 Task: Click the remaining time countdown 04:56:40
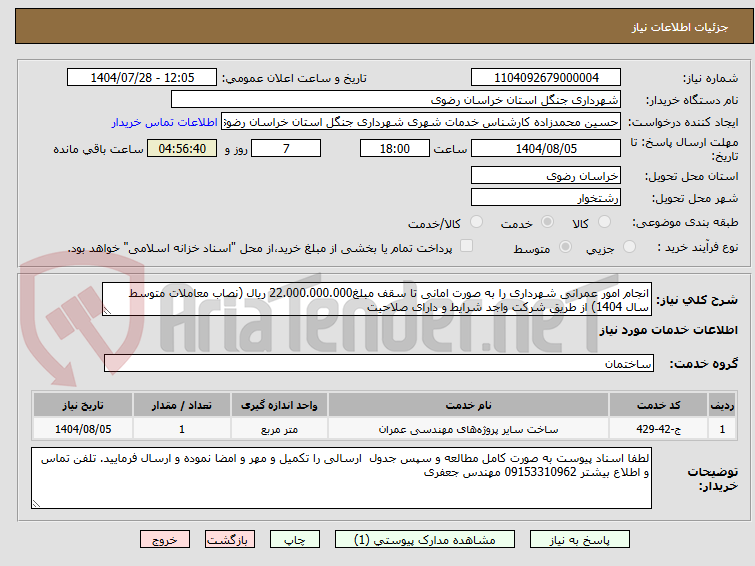click(x=182, y=148)
